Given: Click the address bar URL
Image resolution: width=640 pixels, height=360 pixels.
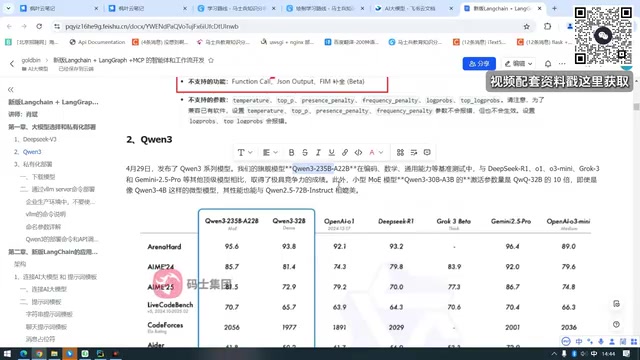Looking at the screenshot, I should point(152,26).
